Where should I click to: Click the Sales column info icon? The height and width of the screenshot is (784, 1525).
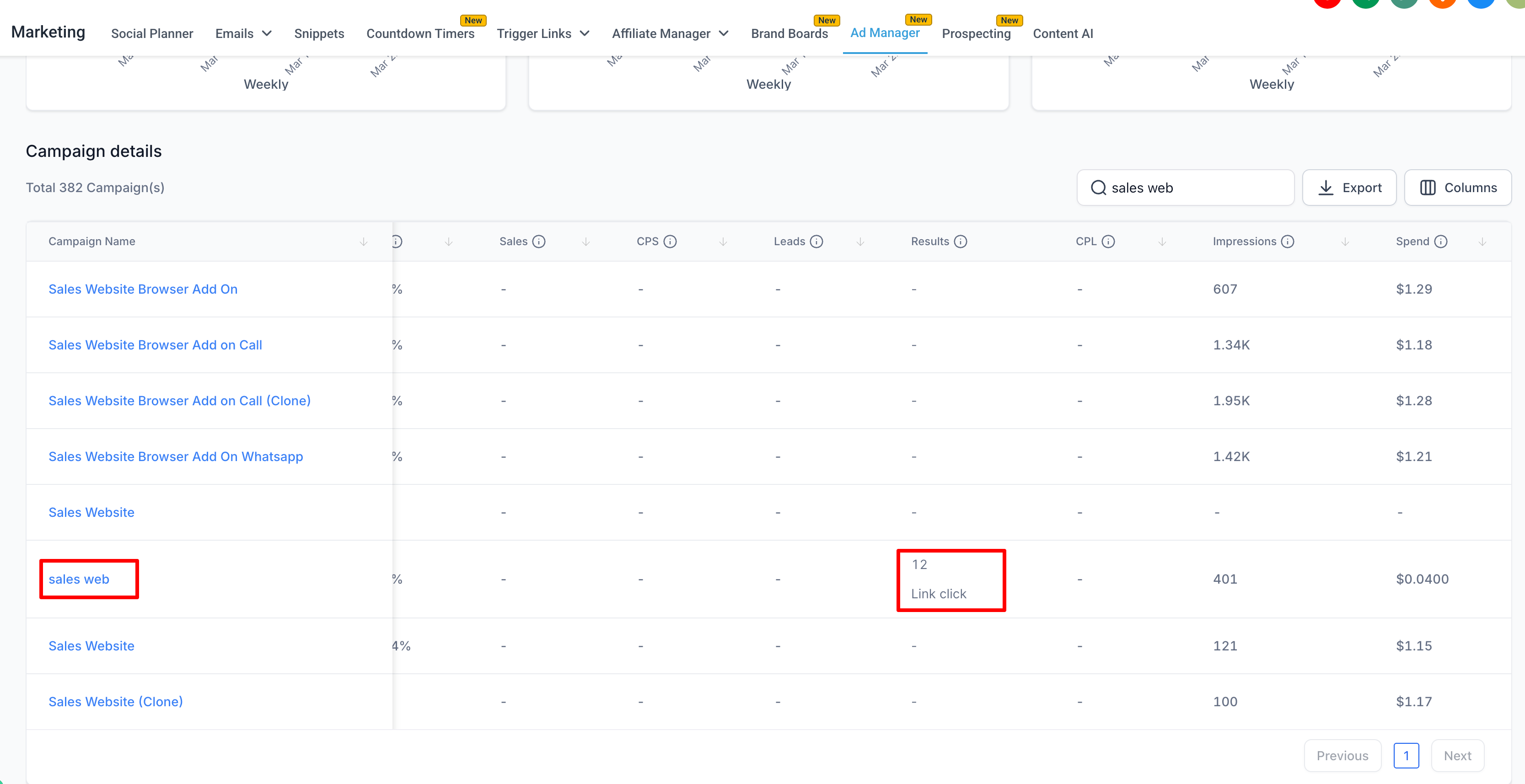pyautogui.click(x=539, y=242)
